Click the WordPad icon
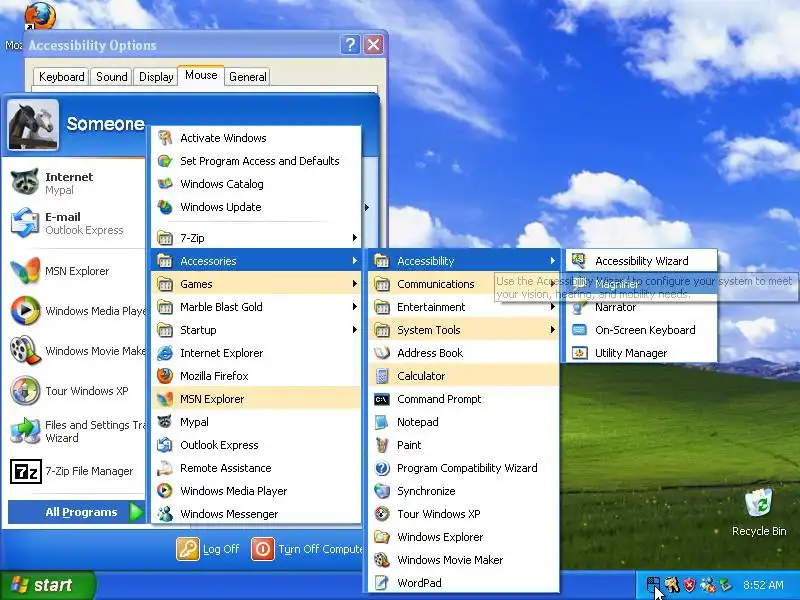Image resolution: width=800 pixels, height=600 pixels. tap(382, 583)
